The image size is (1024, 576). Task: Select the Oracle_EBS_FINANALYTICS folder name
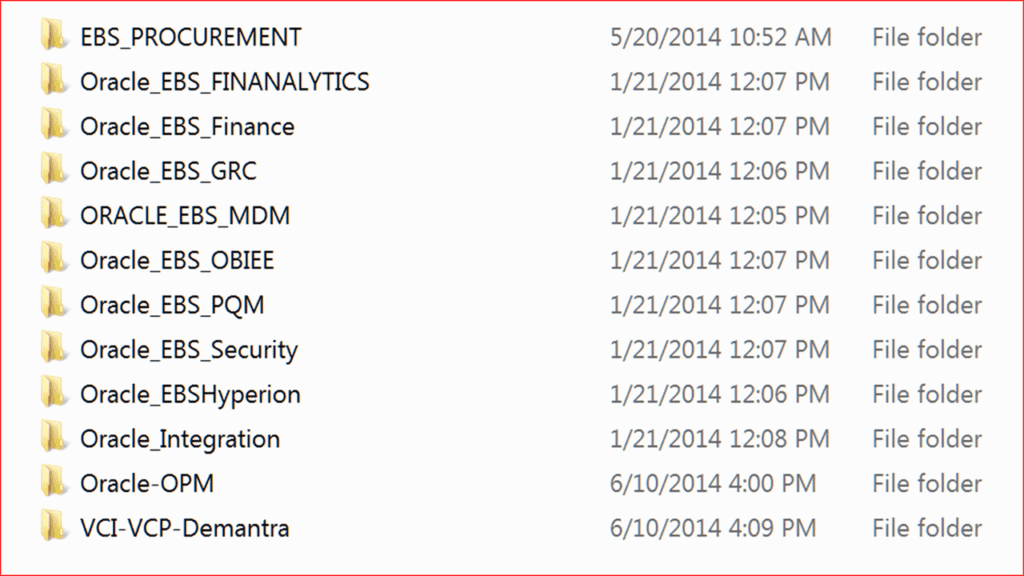224,82
